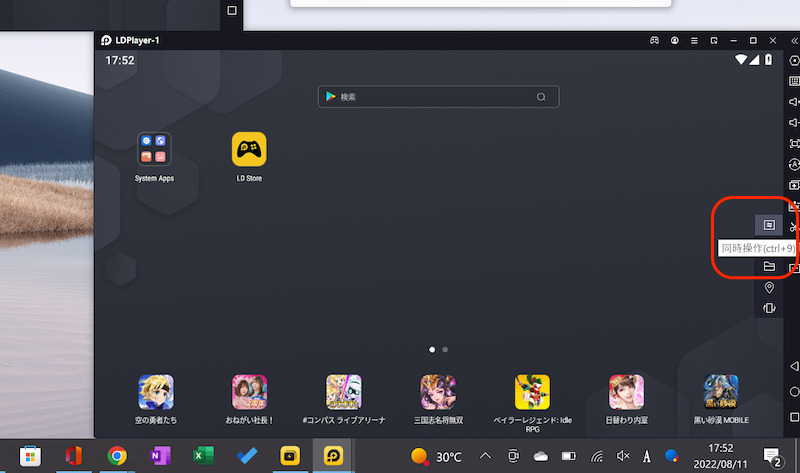Click the Play Store search field
This screenshot has width=800, height=473.
point(438,97)
